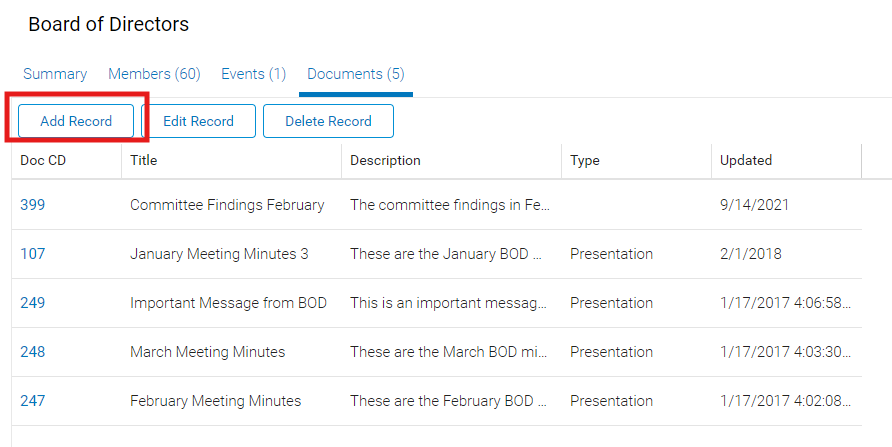The width and height of the screenshot is (892, 447).
Task: Click Presentation type in row 107
Action: (x=612, y=254)
